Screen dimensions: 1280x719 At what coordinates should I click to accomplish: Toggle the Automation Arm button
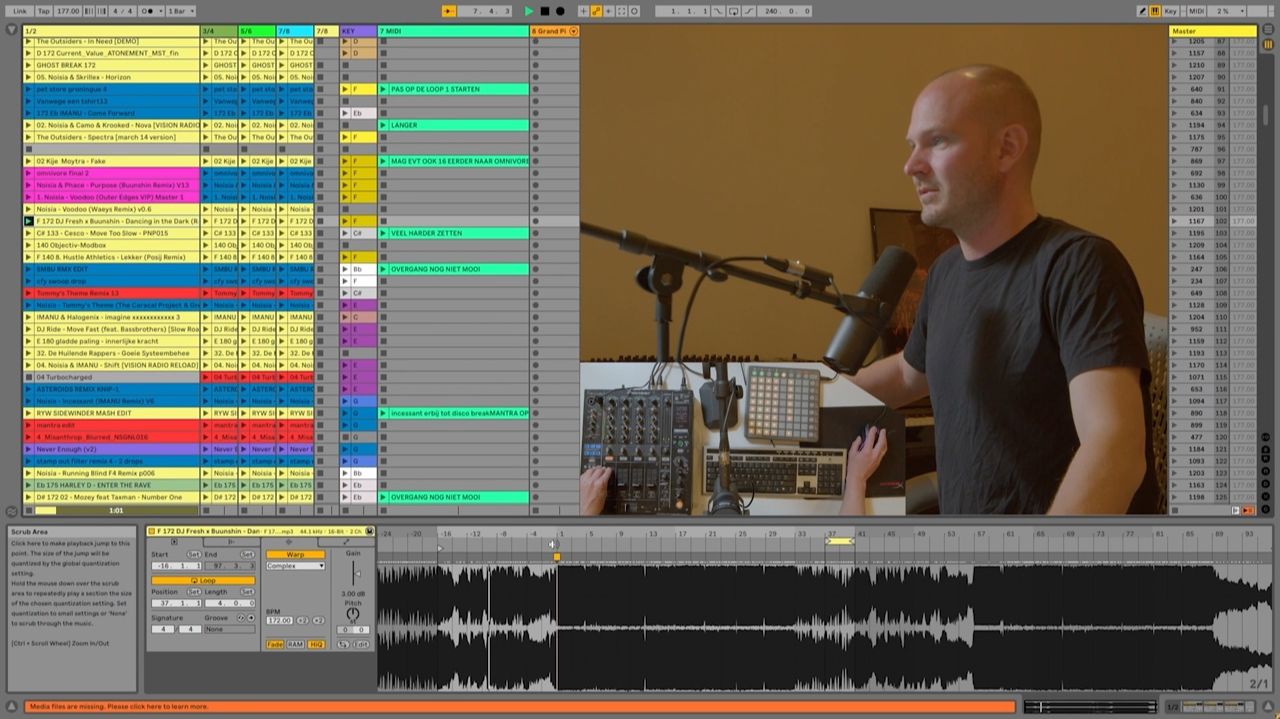596,11
